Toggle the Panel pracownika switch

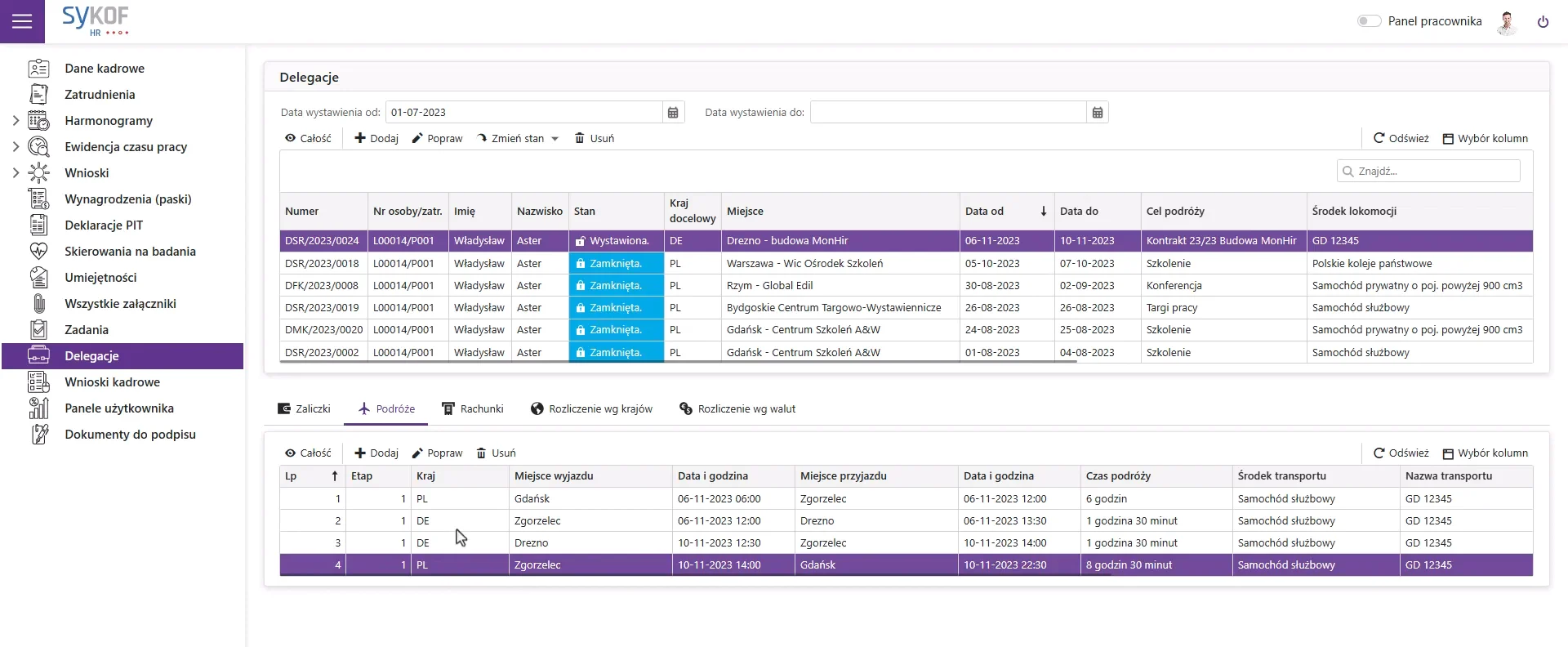click(x=1369, y=21)
